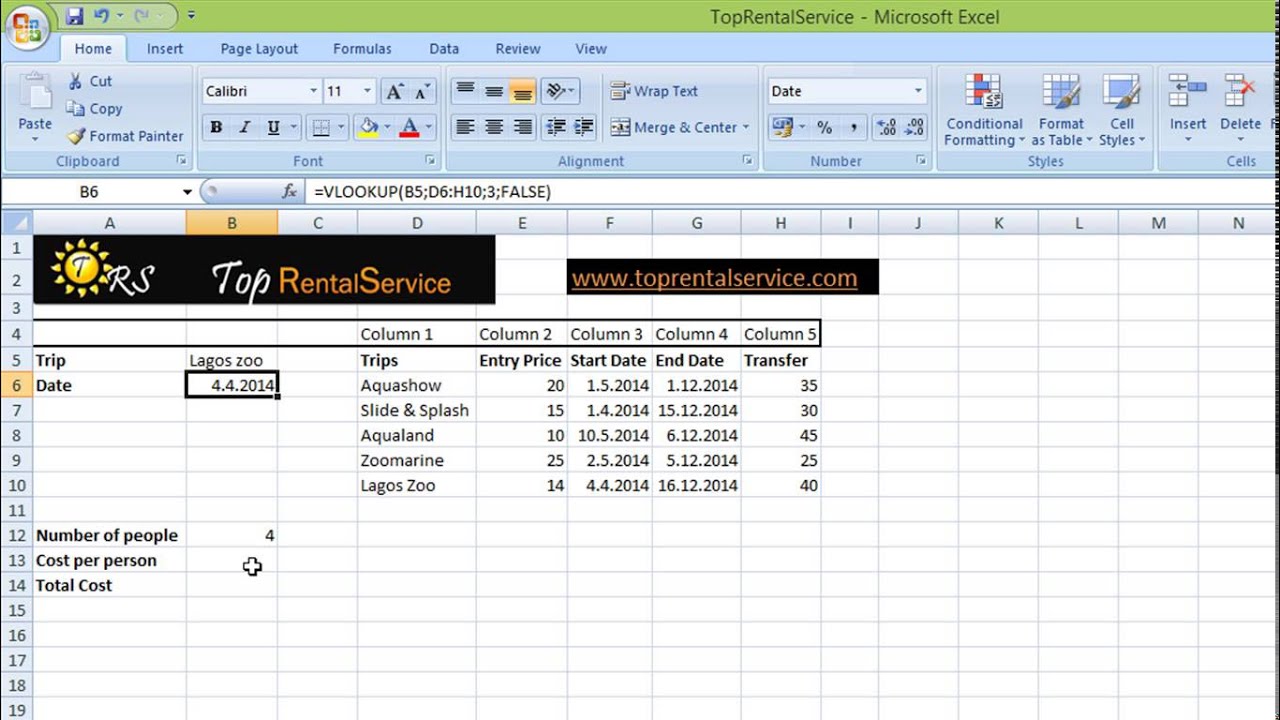Pick the yellow fill color
1280x720 pixels.
tap(368, 127)
